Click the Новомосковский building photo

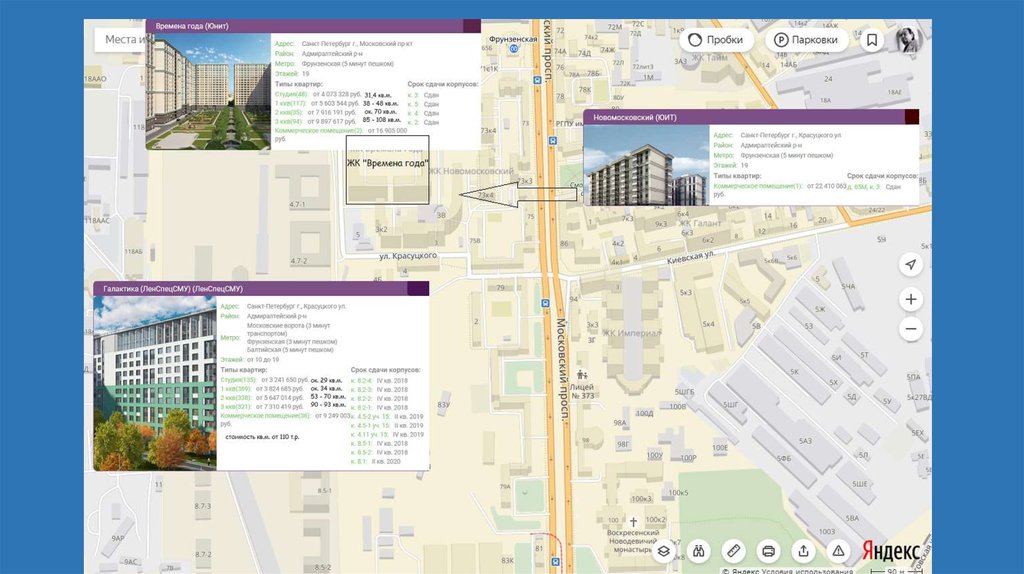click(x=645, y=166)
